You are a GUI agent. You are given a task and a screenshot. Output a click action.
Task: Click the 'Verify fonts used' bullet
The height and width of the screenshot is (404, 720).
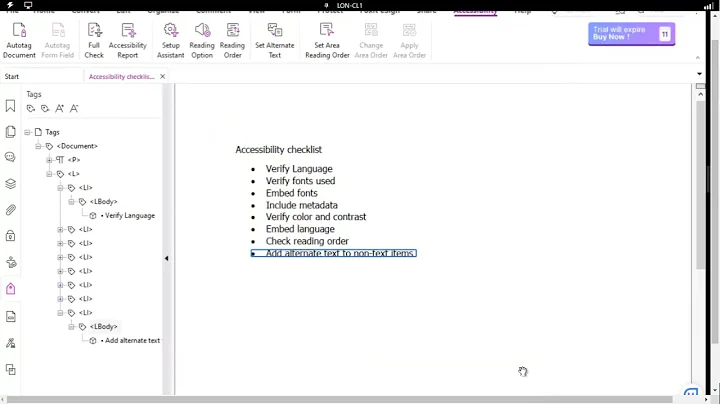click(300, 181)
